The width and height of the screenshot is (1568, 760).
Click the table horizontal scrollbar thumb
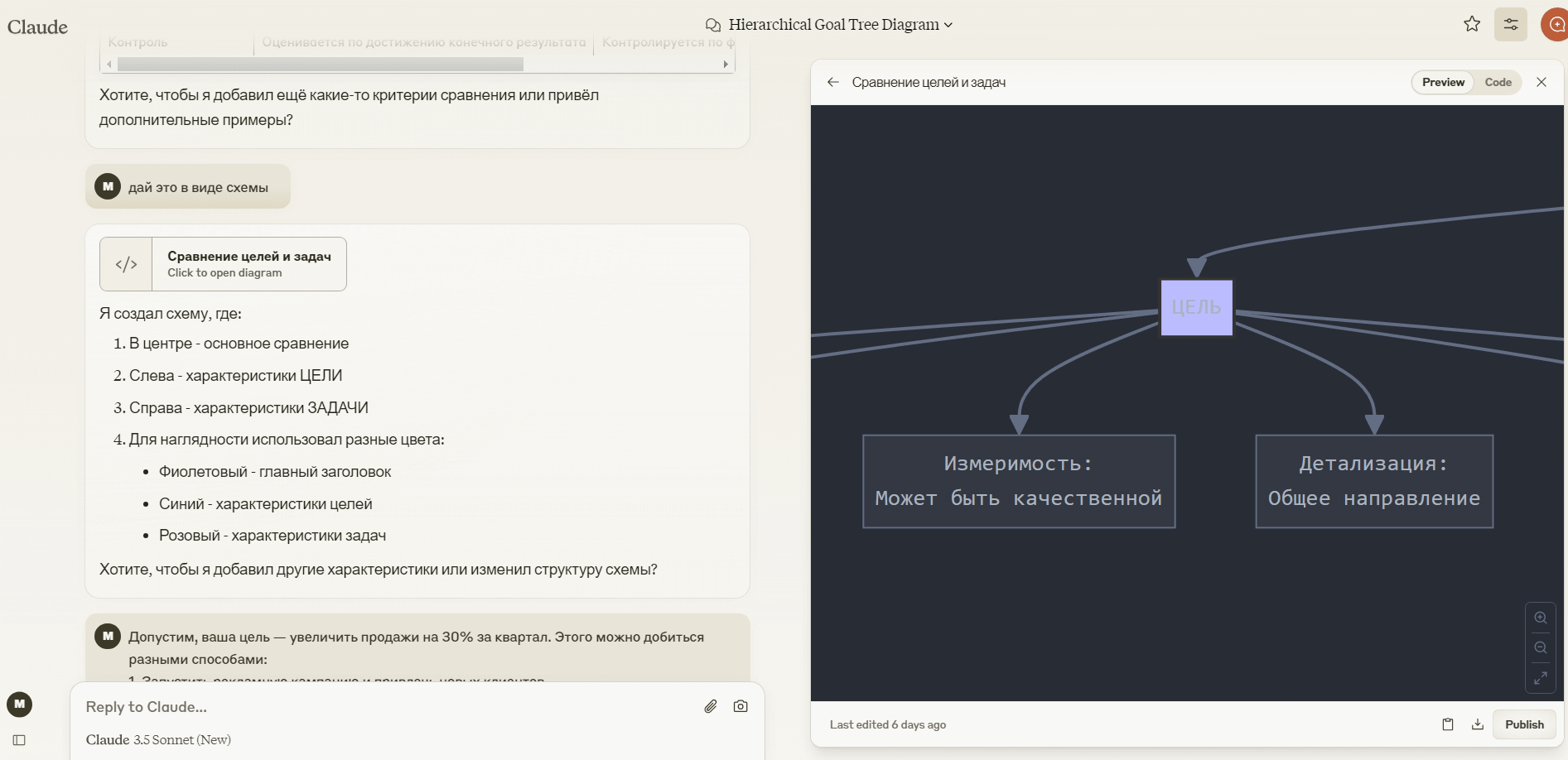tap(321, 64)
